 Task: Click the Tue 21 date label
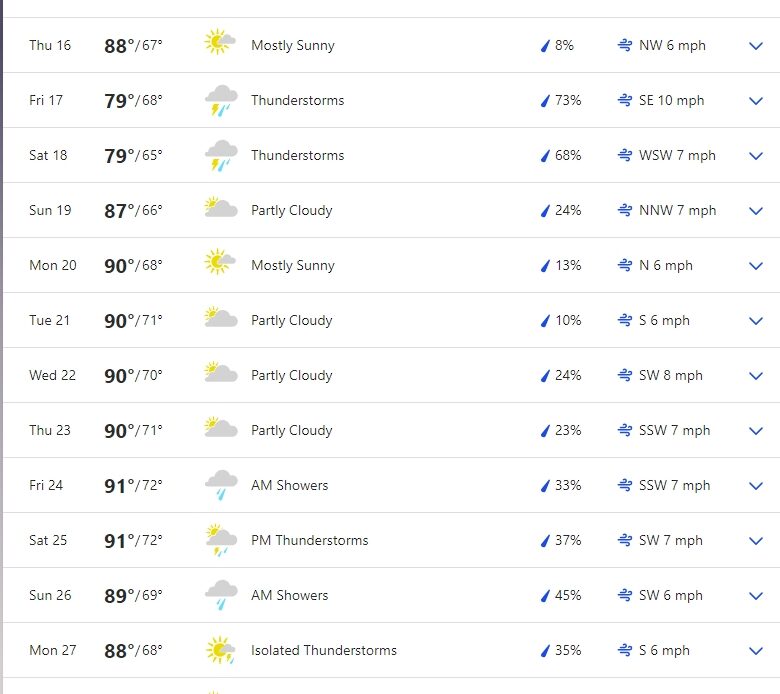pyautogui.click(x=47, y=320)
